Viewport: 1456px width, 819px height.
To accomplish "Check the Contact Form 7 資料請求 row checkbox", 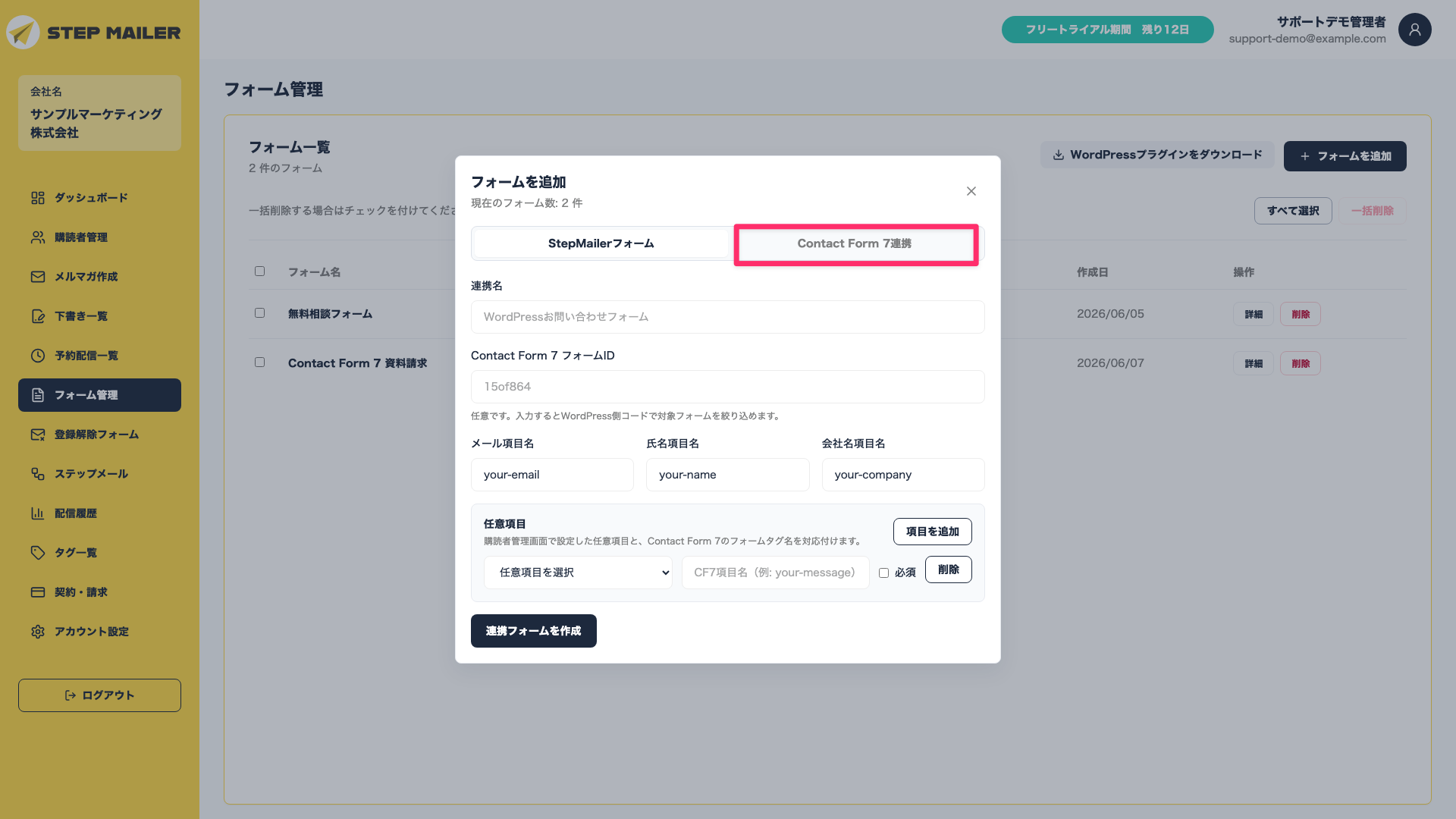I will tap(259, 362).
